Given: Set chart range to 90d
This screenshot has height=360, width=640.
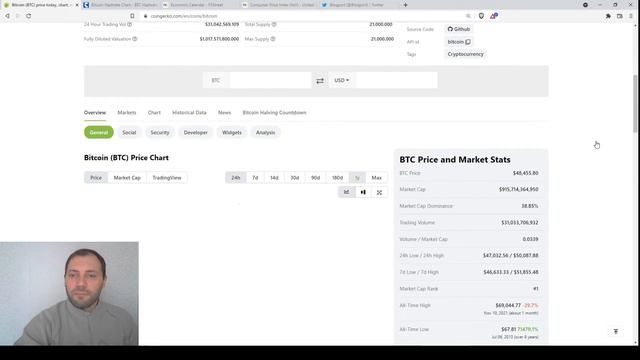Looking at the screenshot, I should click(316, 178).
